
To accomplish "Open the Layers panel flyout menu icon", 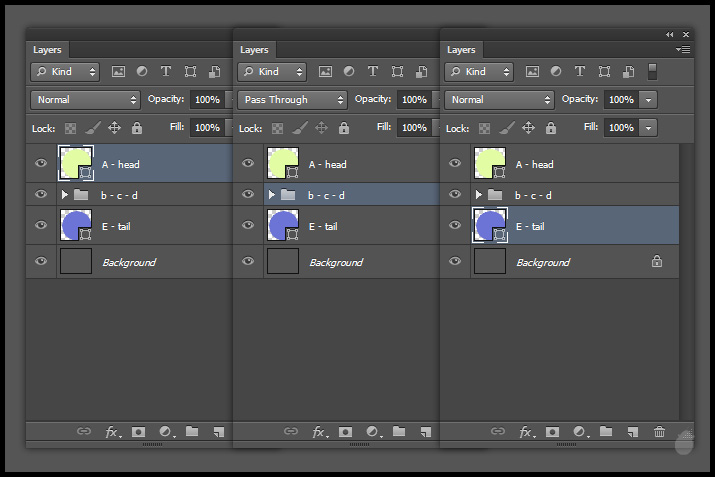I will (683, 49).
